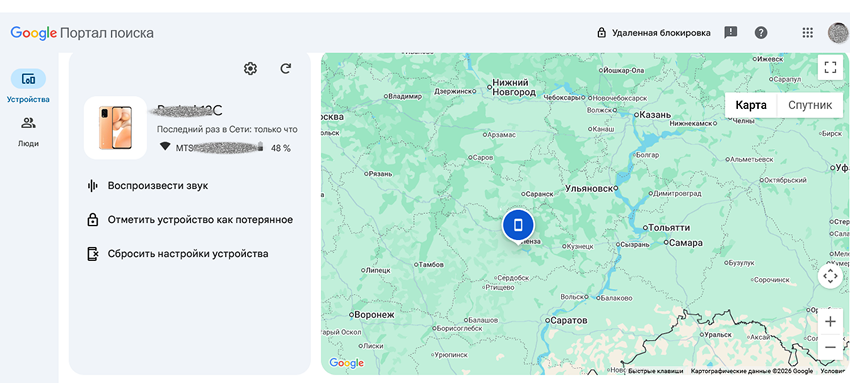Send feedback via the exclamation icon
Viewport: 850px width, 383px height.
[731, 33]
